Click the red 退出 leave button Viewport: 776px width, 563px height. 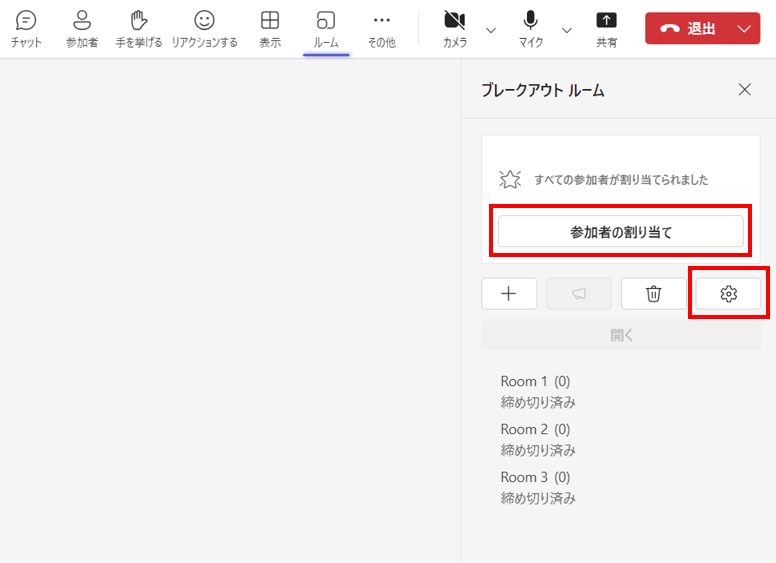(x=687, y=28)
